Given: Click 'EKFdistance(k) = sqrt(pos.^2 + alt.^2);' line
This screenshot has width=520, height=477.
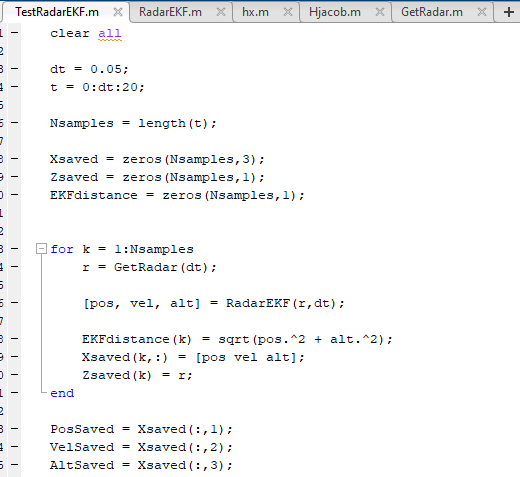Looking at the screenshot, I should [x=237, y=339].
